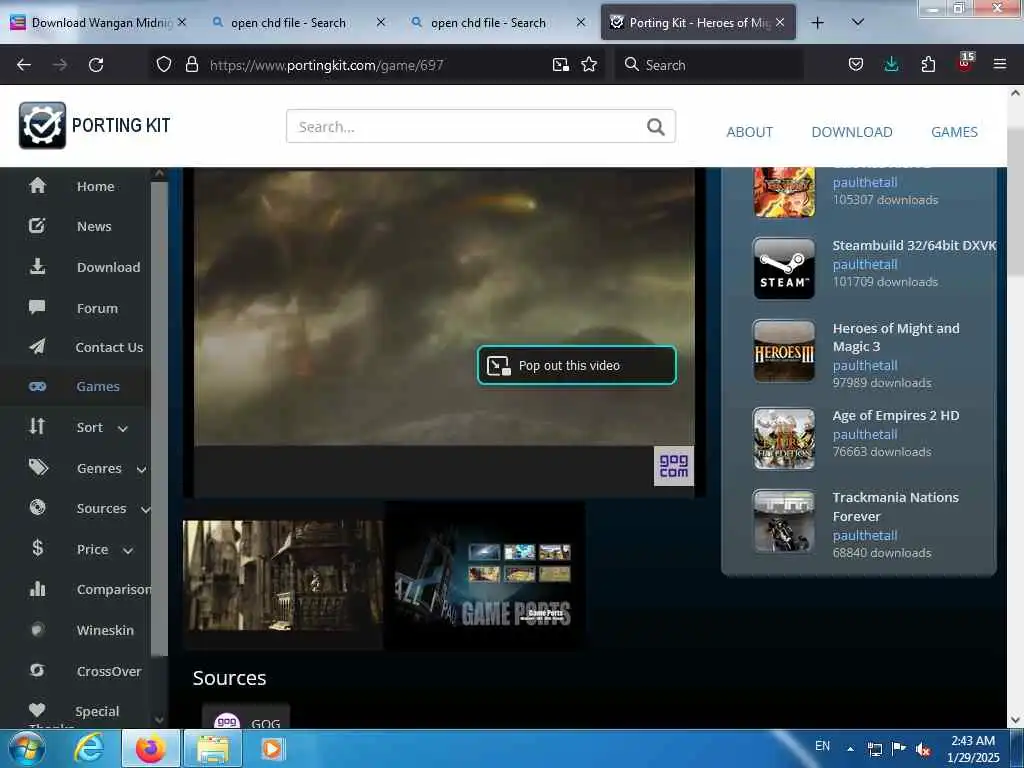Click Heroes of Might and Magic 3 title
The image size is (1024, 768).
pos(896,337)
